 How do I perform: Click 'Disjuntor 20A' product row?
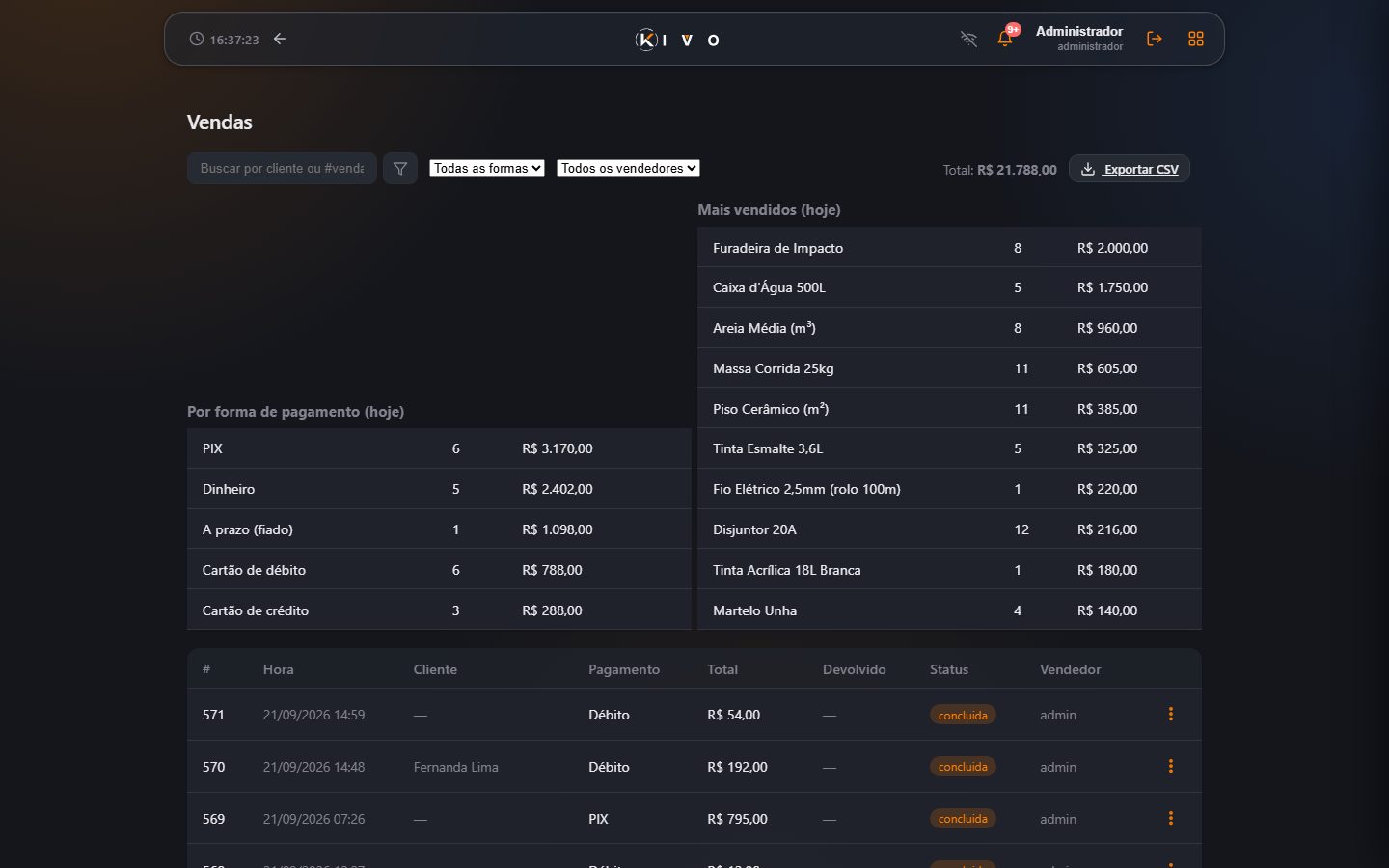tap(949, 529)
